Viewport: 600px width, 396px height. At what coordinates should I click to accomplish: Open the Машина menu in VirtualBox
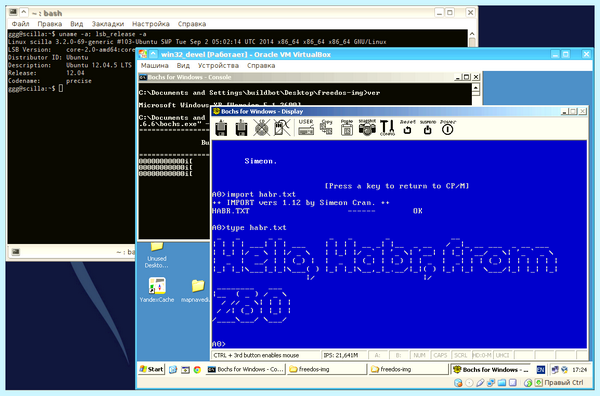point(155,65)
